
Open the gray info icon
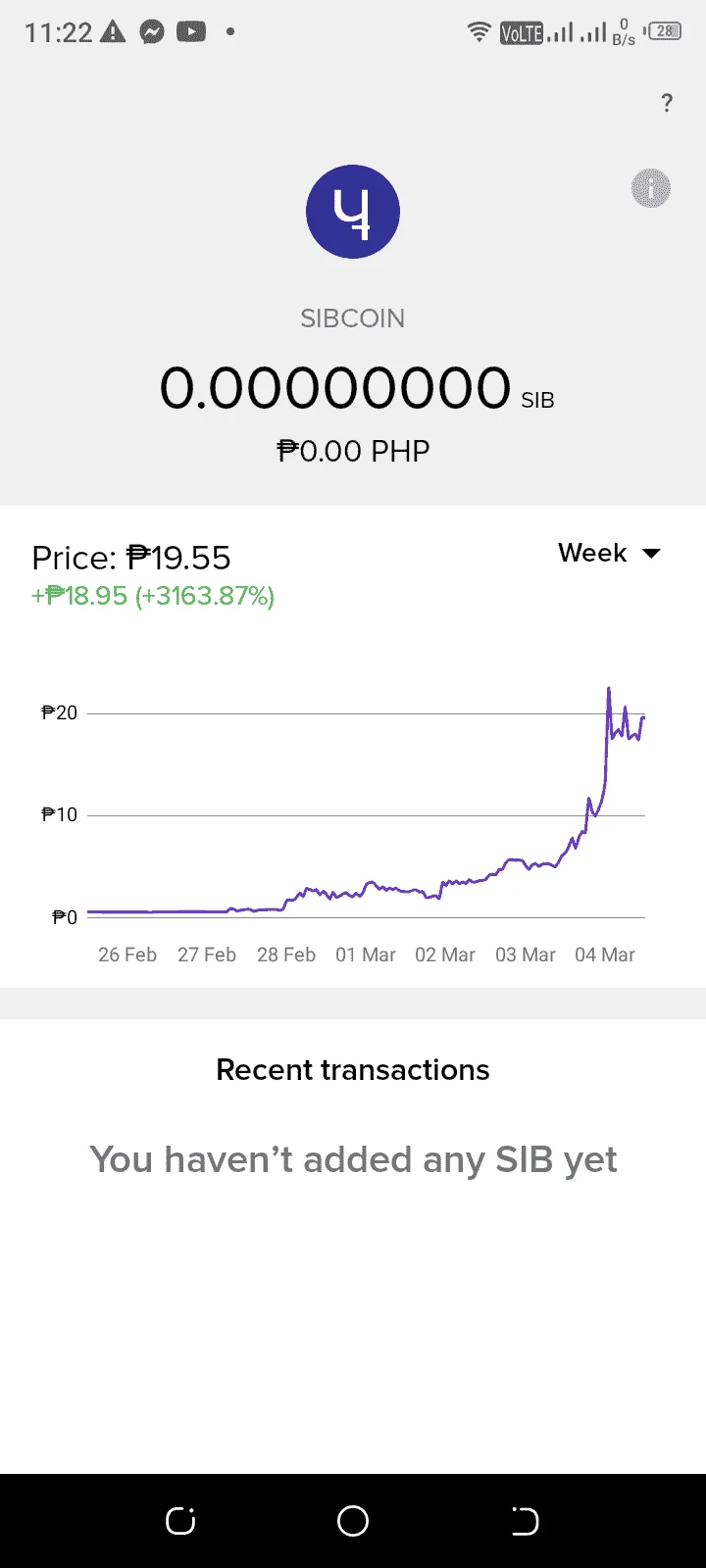[650, 187]
